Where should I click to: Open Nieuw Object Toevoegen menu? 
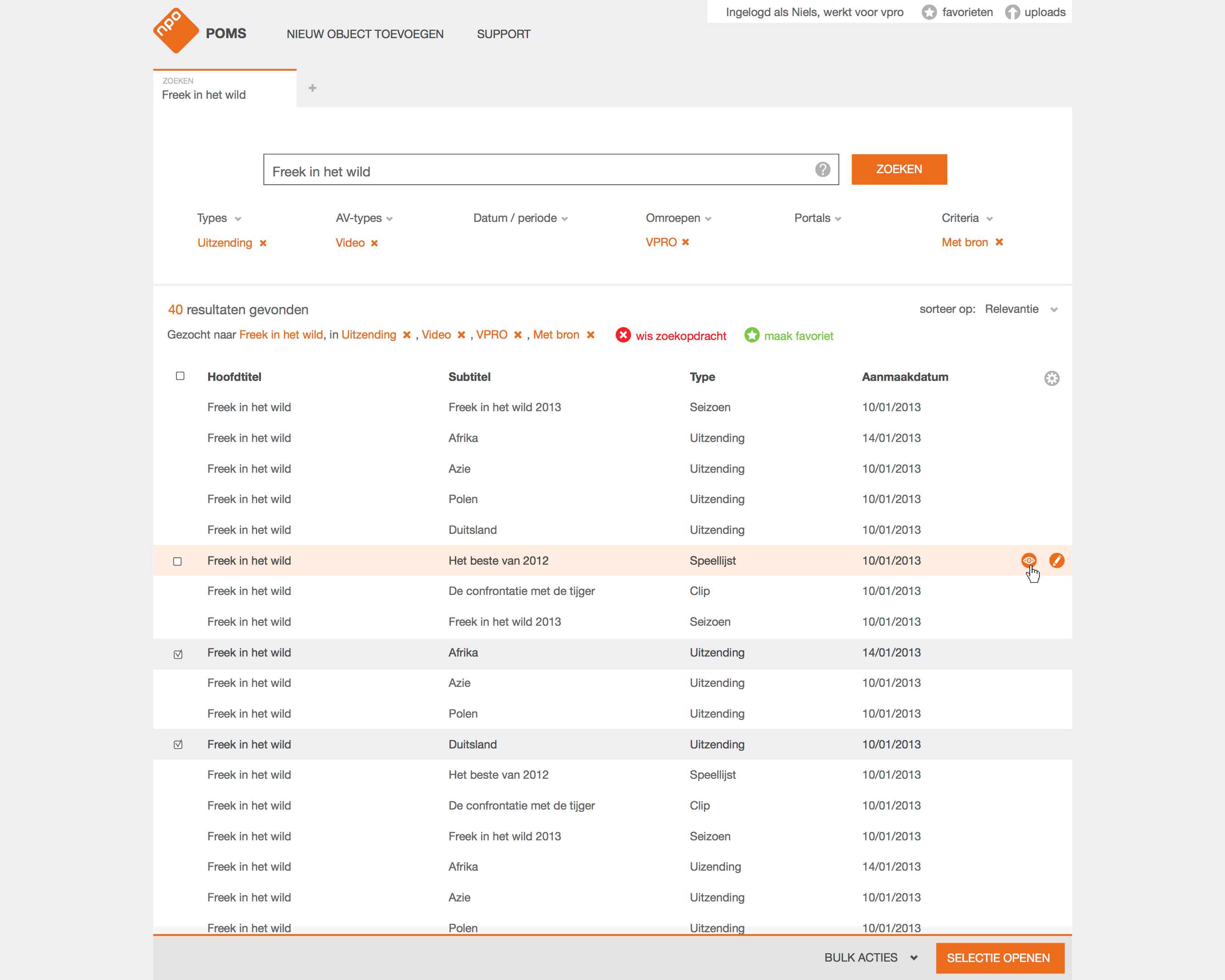coord(365,34)
